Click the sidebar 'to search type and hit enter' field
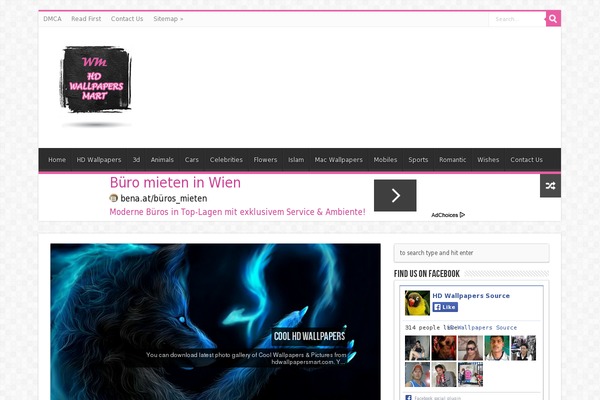Viewport: 600px width, 400px height. 471,253
